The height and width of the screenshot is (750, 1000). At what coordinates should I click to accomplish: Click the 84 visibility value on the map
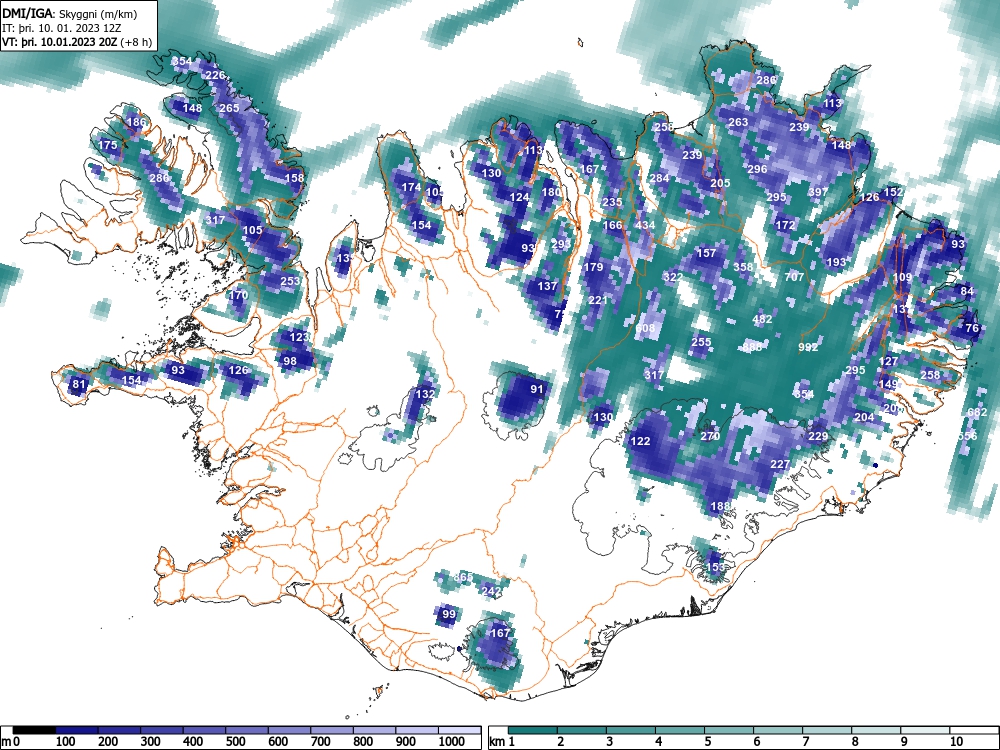(x=967, y=291)
